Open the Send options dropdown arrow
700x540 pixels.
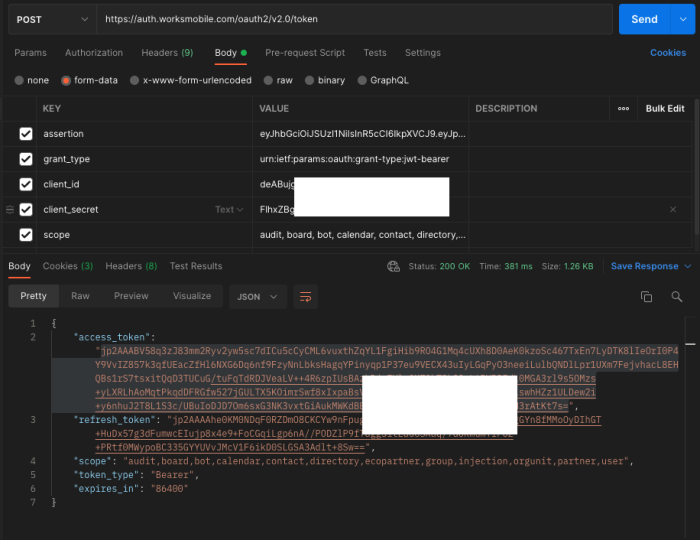pos(683,19)
